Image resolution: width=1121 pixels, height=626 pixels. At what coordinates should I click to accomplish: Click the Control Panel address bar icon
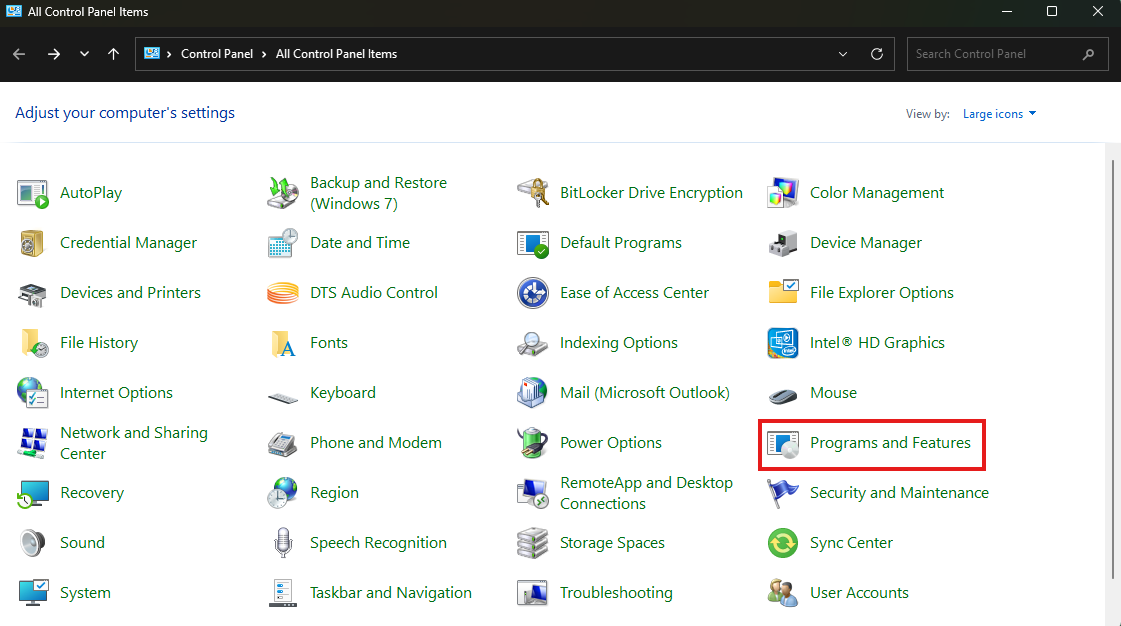(x=152, y=54)
